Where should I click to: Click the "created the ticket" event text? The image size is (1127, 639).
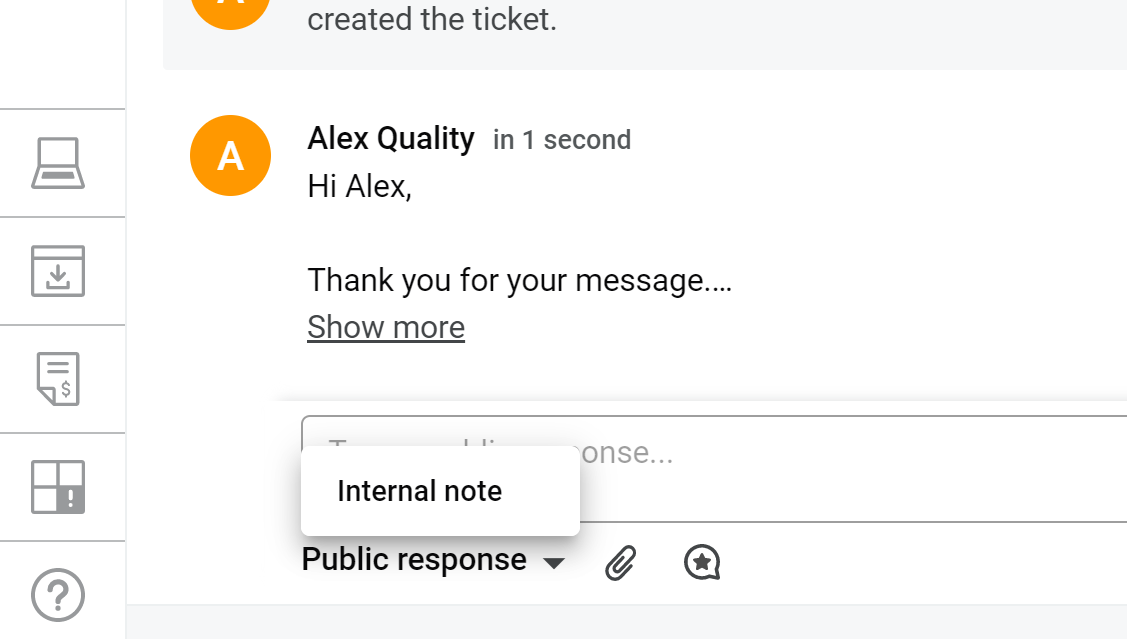pos(431,19)
